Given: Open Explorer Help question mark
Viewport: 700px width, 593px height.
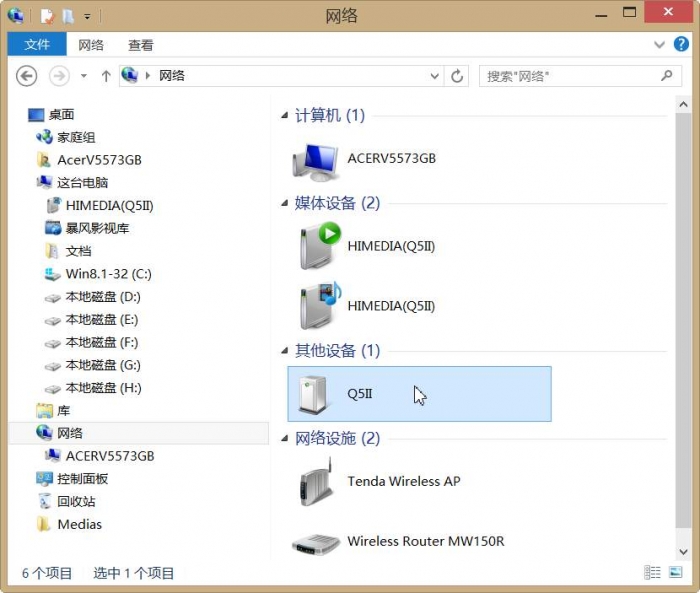Looking at the screenshot, I should coord(681,44).
